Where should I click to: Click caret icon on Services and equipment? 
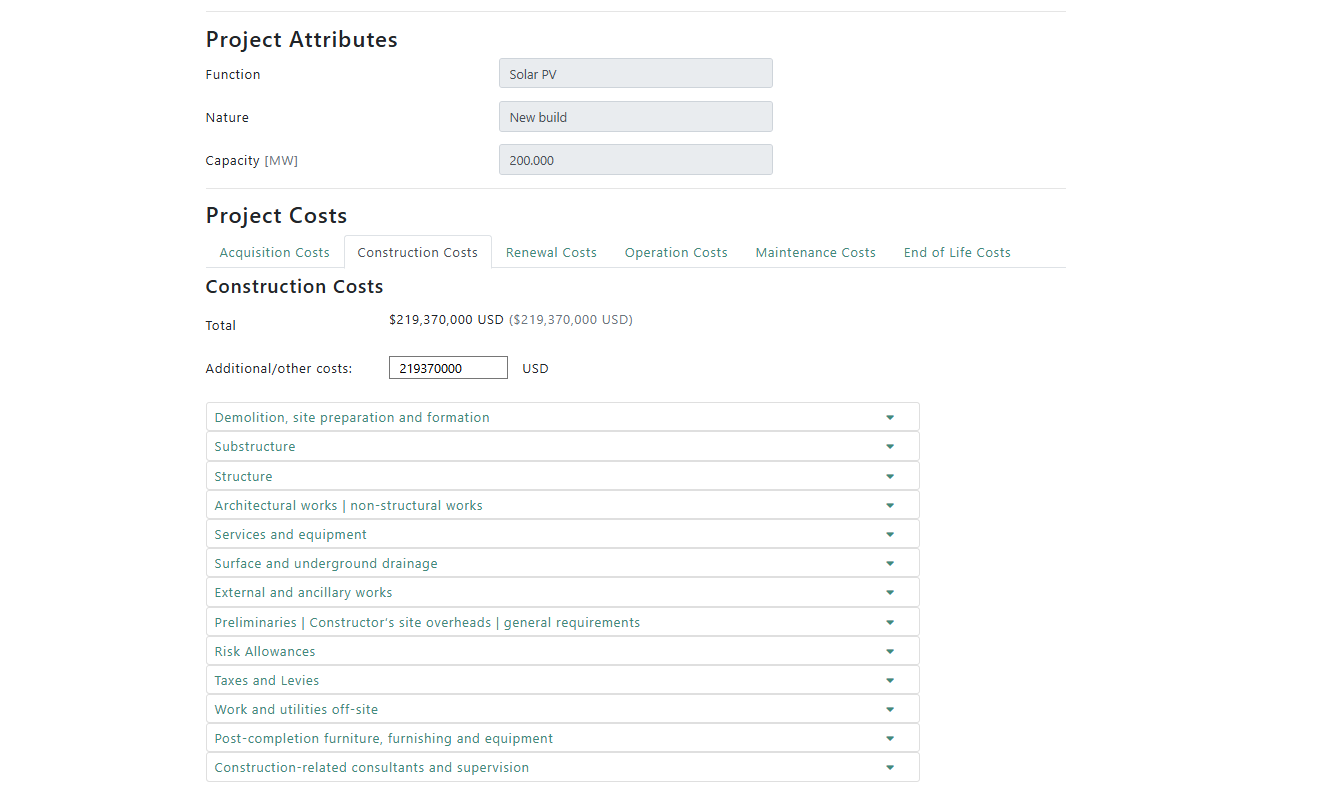tap(889, 535)
